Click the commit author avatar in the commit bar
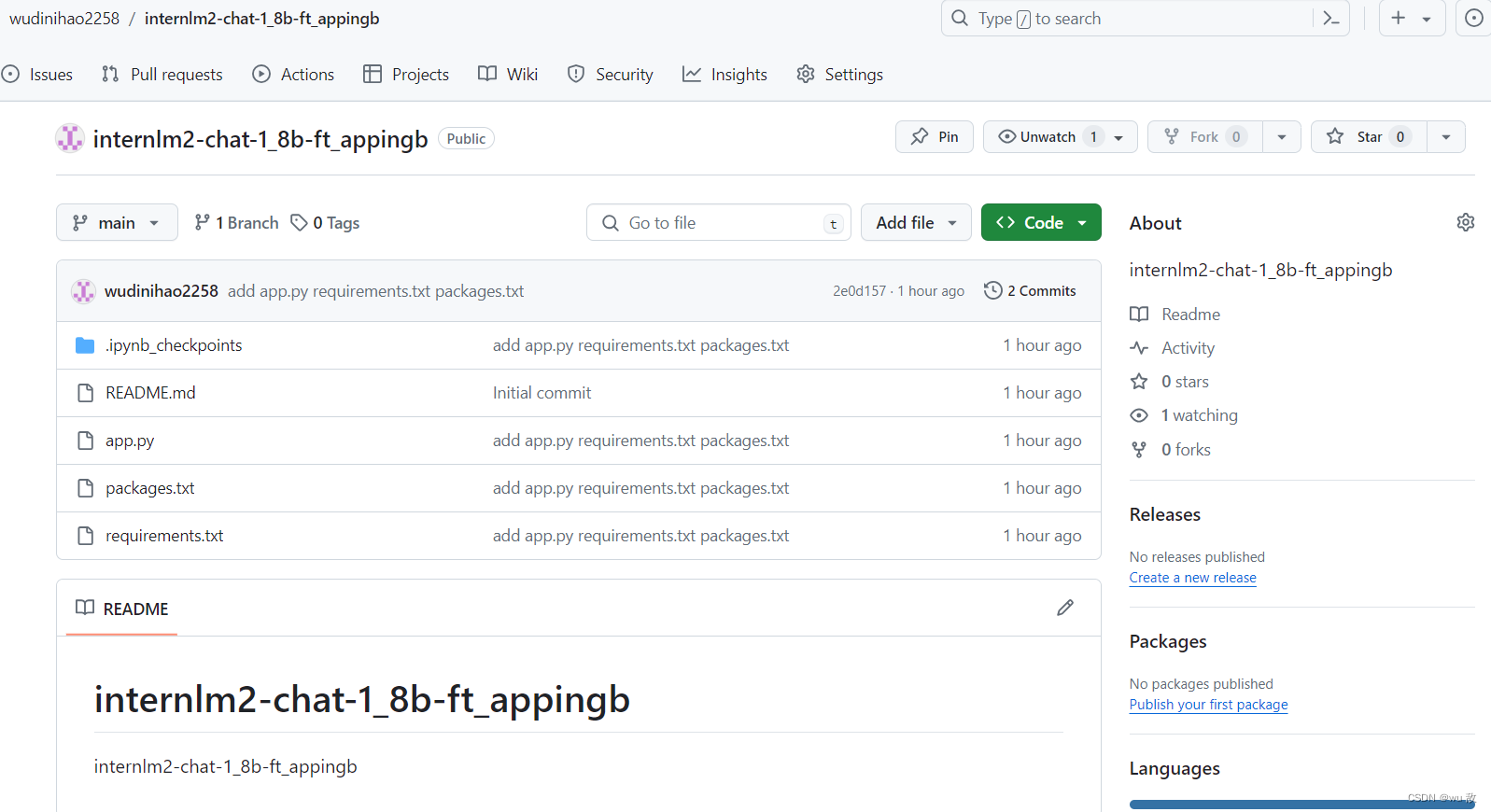1491x812 pixels. (x=84, y=291)
